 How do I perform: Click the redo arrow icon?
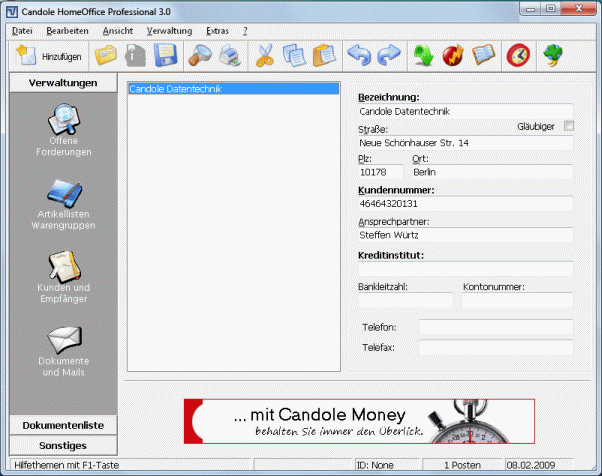pos(389,56)
